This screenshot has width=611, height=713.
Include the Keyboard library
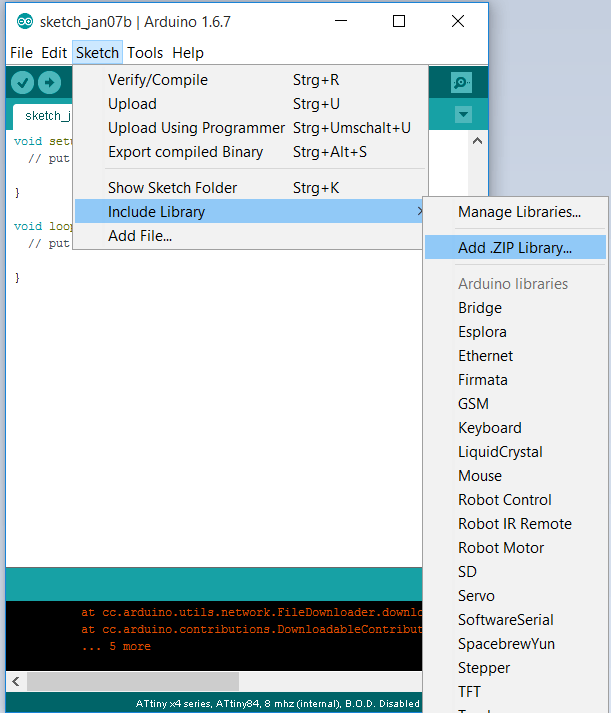pyautogui.click(x=515, y=428)
